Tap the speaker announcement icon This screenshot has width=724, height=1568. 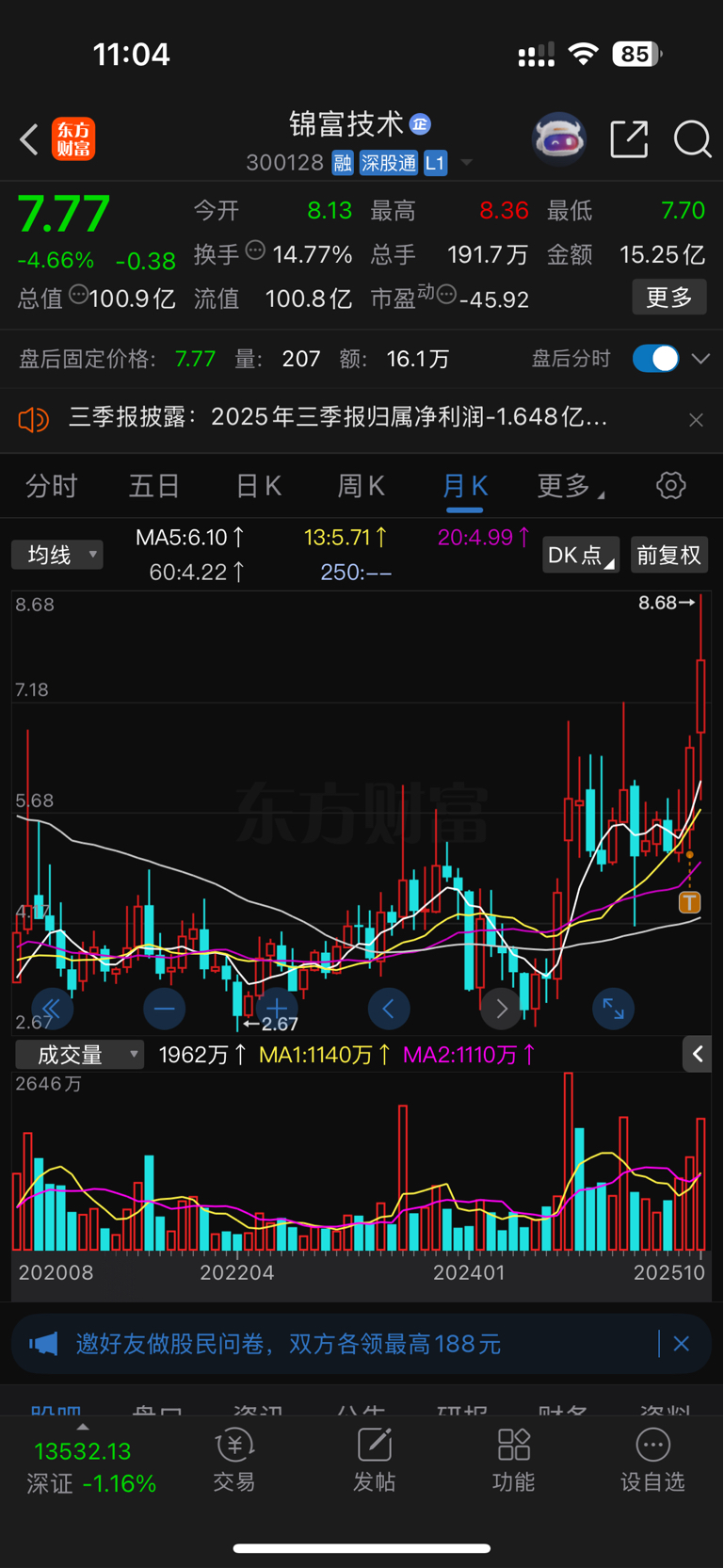33,419
